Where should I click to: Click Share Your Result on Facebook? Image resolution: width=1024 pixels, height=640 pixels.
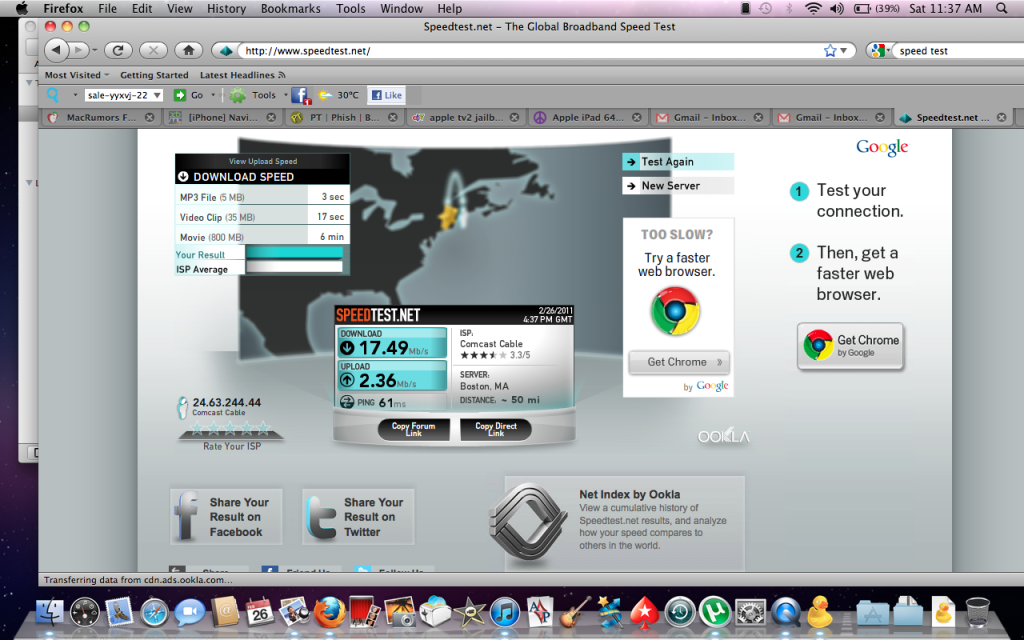pos(226,517)
